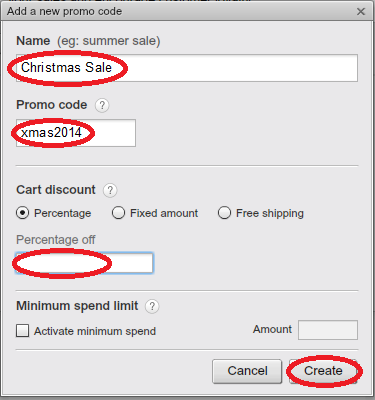Open the Promo code help tooltip icon
This screenshot has width=375, height=400.
click(102, 105)
